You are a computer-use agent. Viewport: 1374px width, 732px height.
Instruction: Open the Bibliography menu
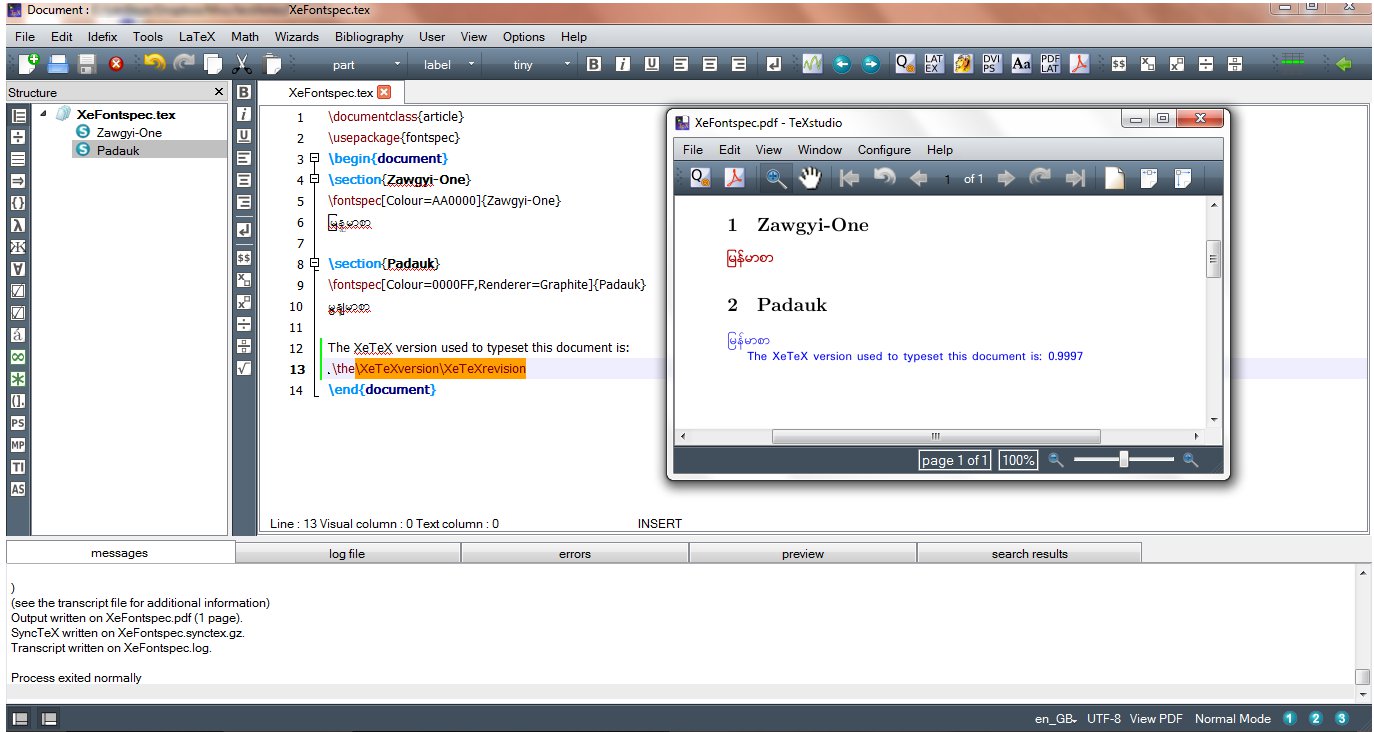click(369, 37)
